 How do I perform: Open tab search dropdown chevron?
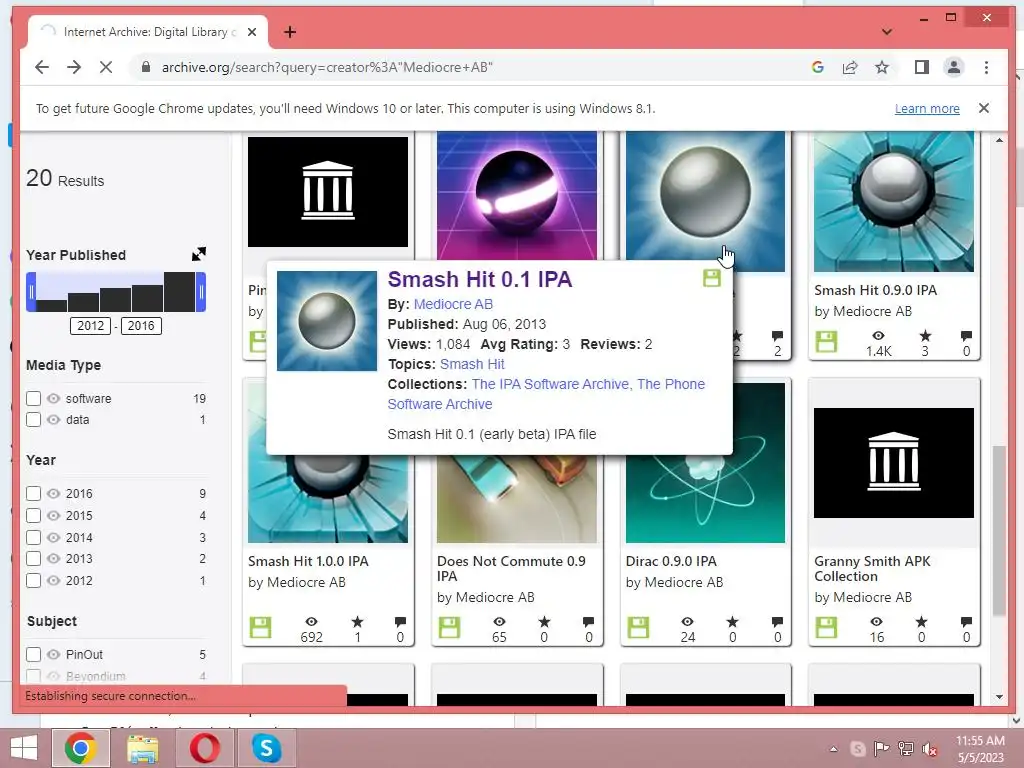click(x=887, y=31)
